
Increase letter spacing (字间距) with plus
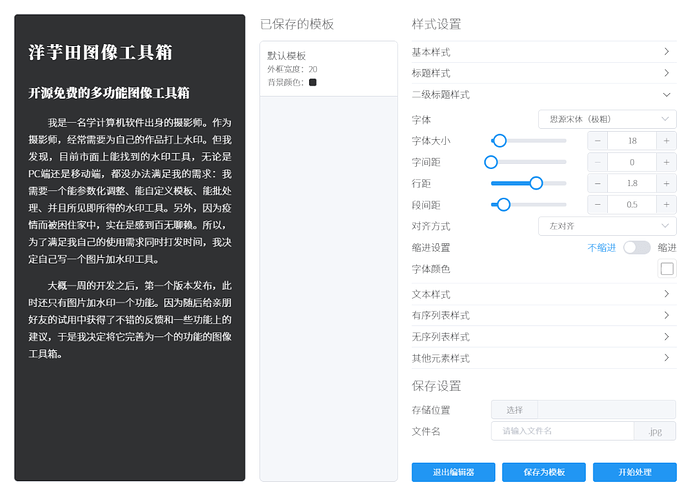pos(666,162)
